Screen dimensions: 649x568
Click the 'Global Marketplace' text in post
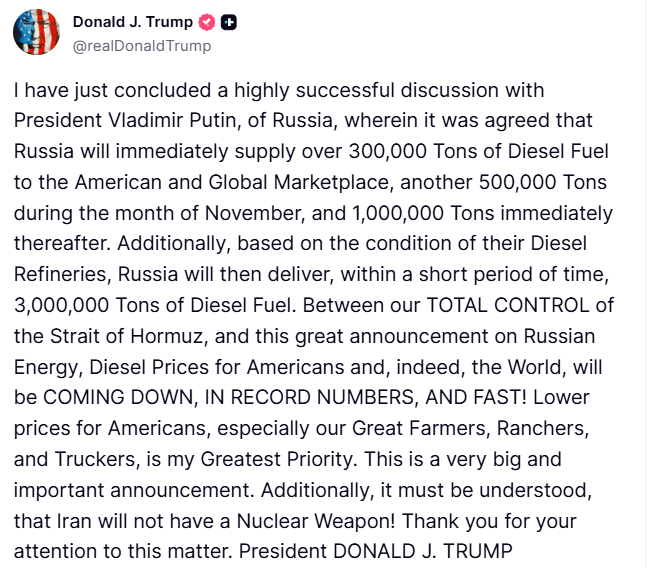(x=300, y=182)
